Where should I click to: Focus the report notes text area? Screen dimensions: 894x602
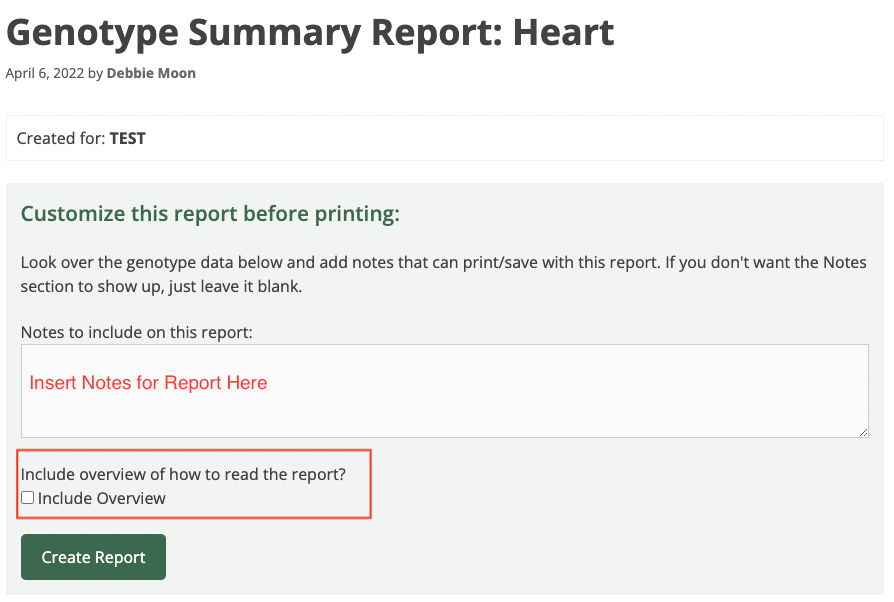[x=445, y=391]
